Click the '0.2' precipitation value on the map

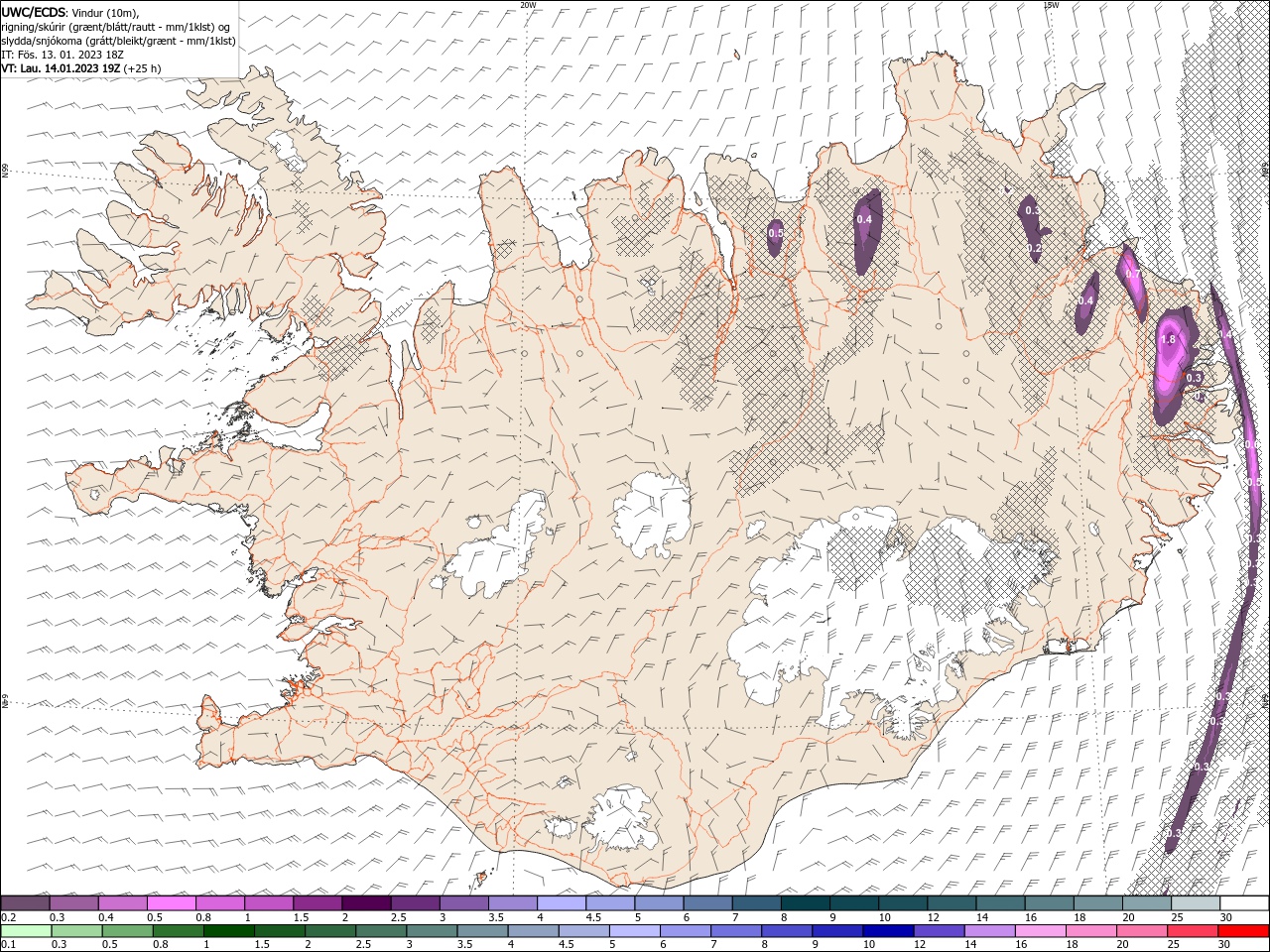point(1033,248)
